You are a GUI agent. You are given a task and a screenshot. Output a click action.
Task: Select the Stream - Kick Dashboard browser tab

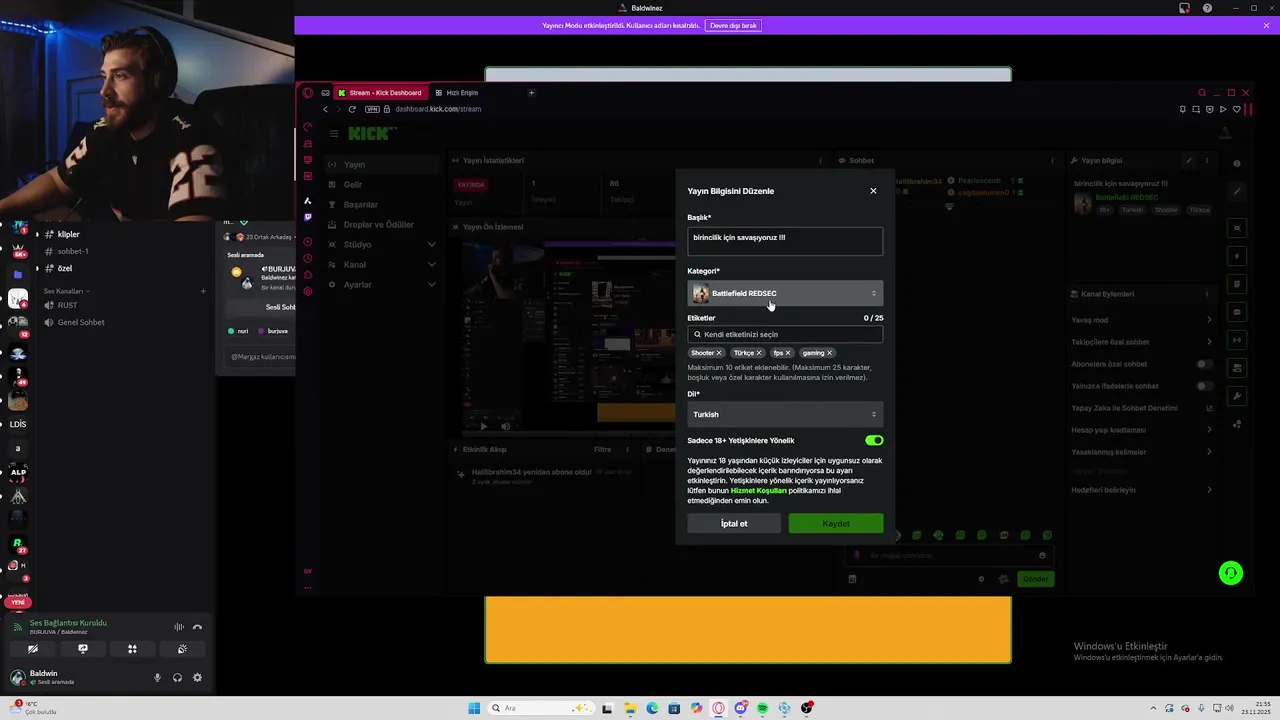coord(380,92)
